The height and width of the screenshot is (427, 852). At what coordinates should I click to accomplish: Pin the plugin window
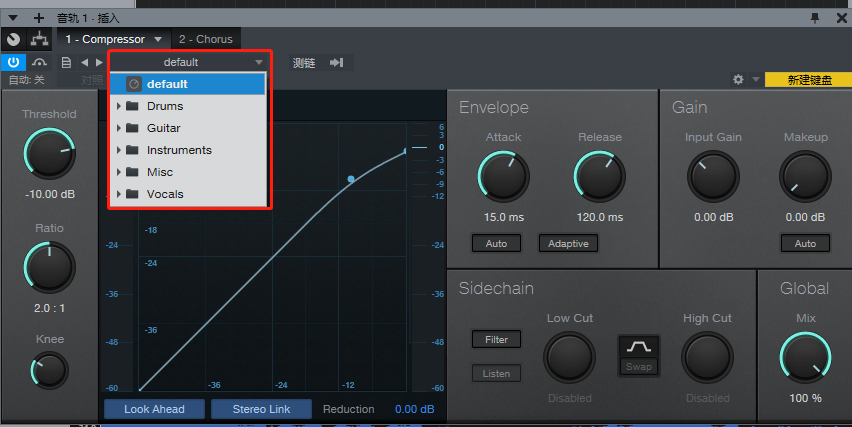tap(815, 17)
